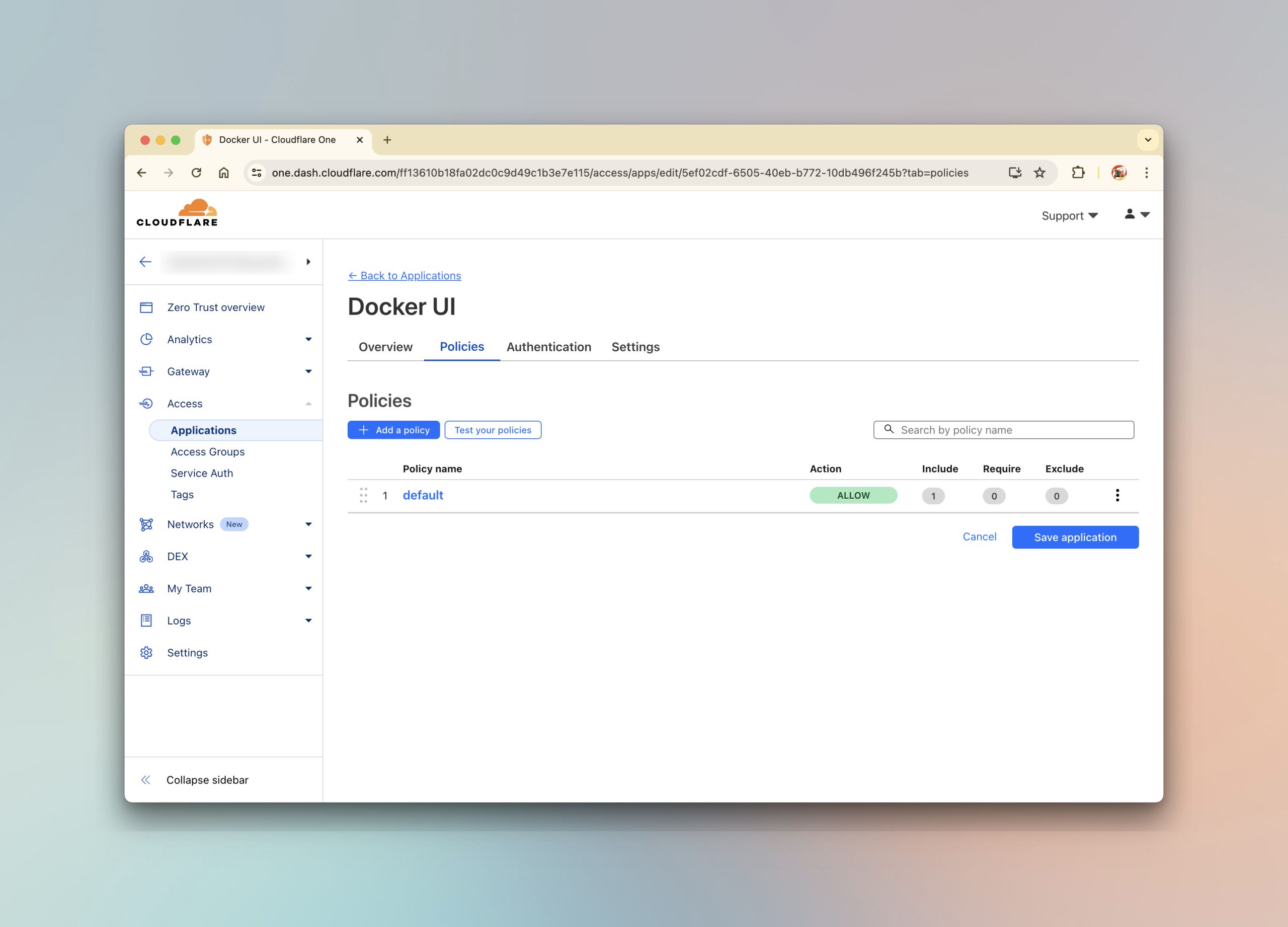Click the Access icon in sidebar

click(x=146, y=403)
